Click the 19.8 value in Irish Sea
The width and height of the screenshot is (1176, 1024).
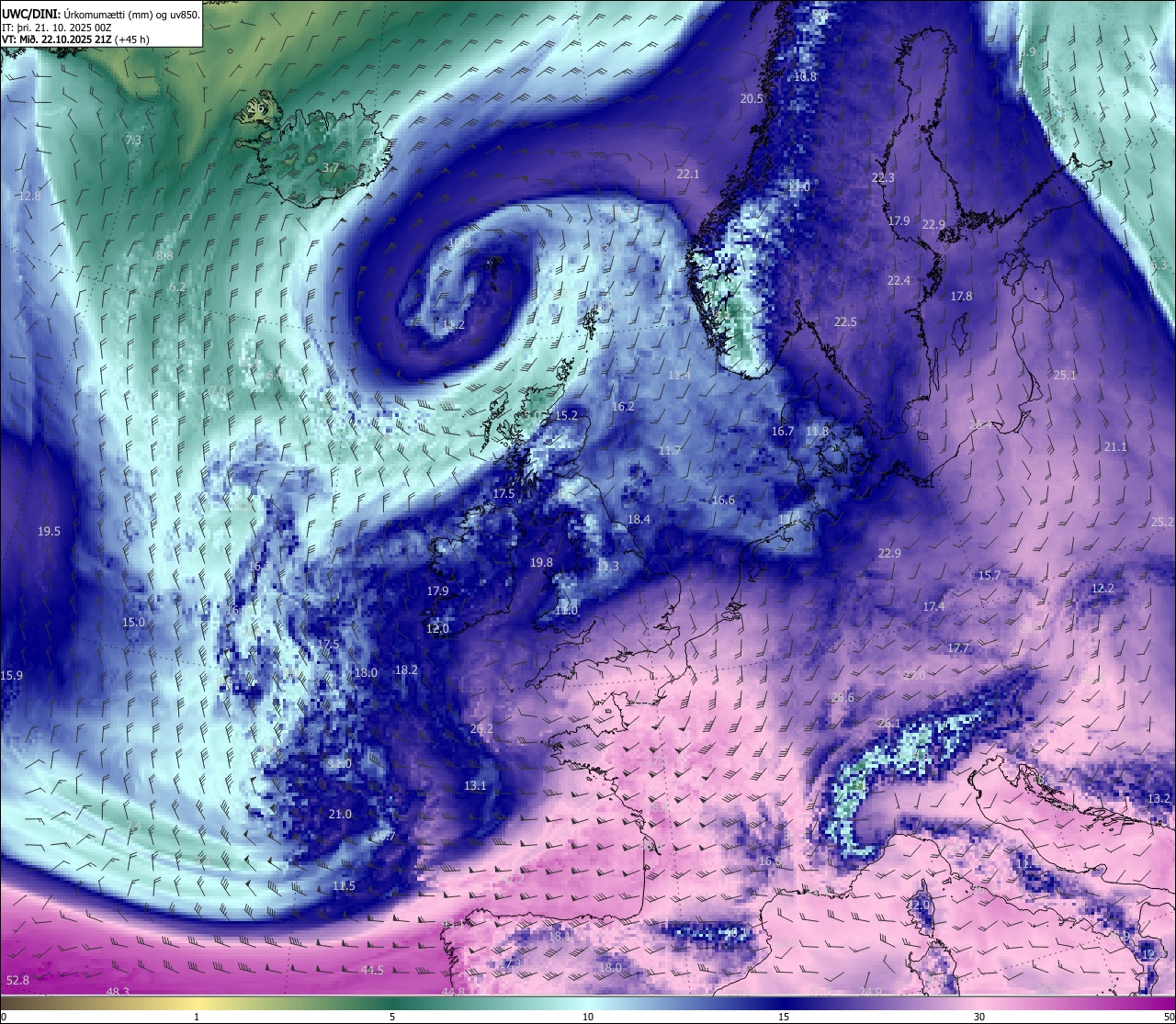(x=541, y=563)
